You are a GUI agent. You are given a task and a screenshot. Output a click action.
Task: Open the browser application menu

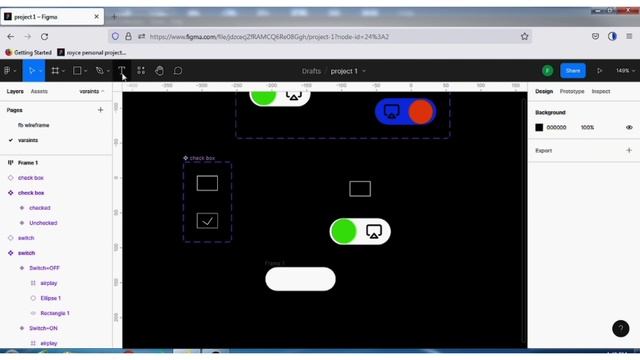pyautogui.click(x=629, y=36)
